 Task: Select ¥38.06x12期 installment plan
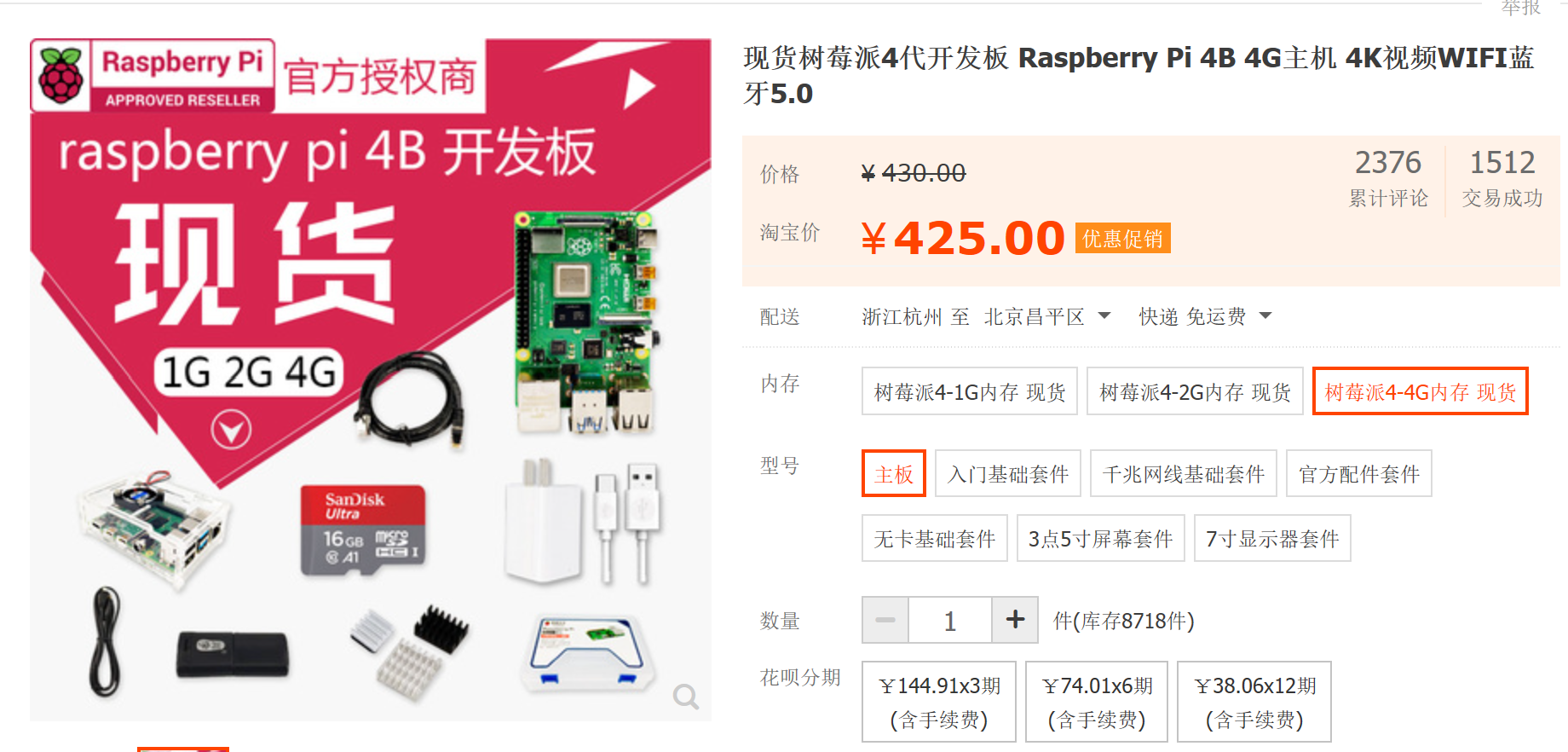tap(1254, 702)
